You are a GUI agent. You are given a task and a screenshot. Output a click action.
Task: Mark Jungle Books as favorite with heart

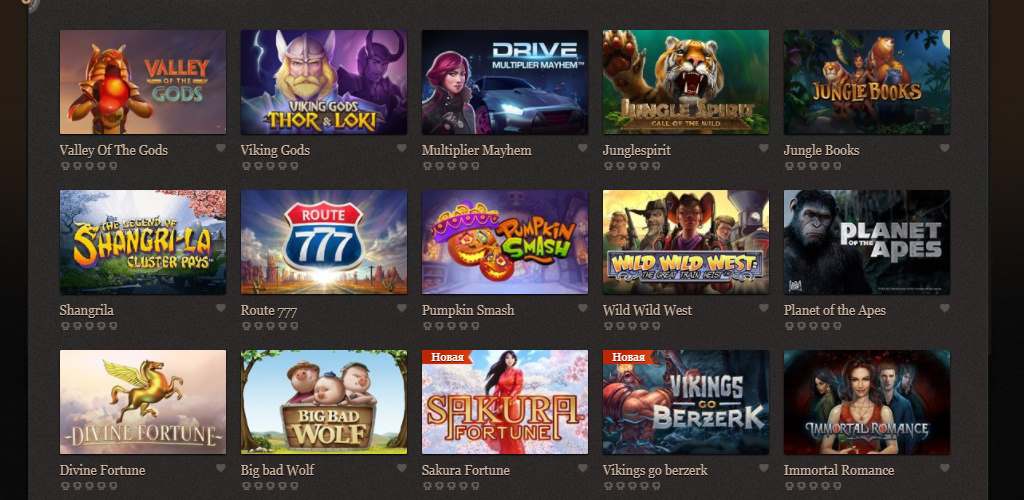click(x=944, y=148)
